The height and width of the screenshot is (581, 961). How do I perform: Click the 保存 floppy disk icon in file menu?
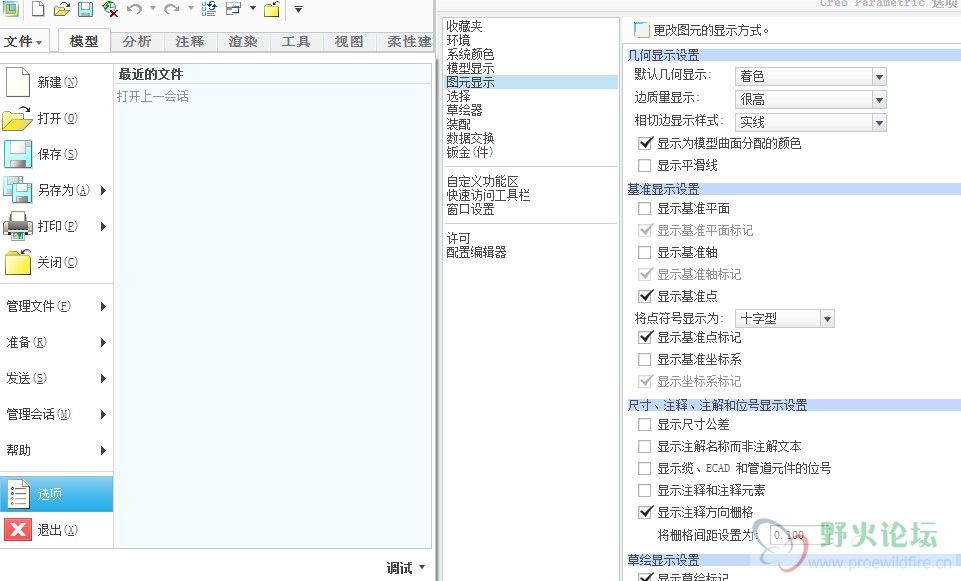coord(18,154)
